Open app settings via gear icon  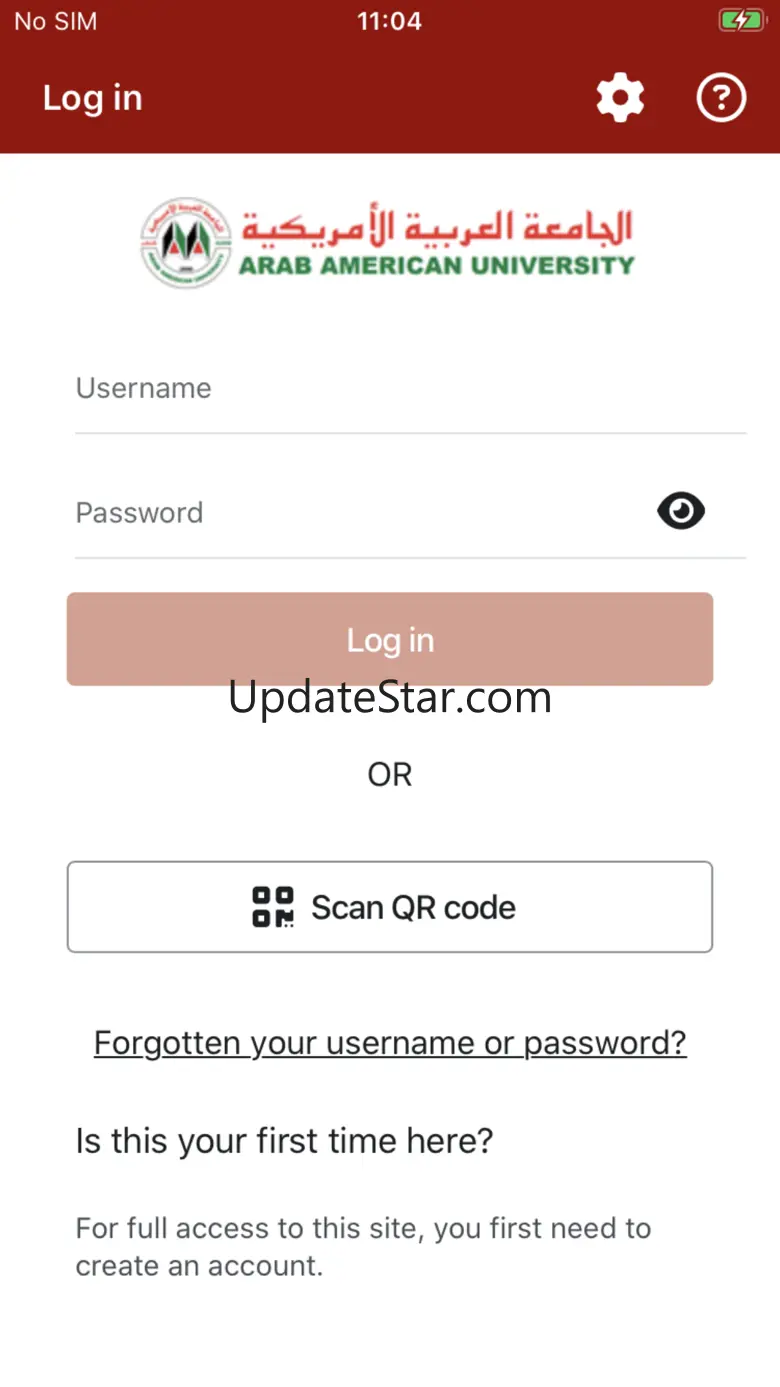pos(620,98)
